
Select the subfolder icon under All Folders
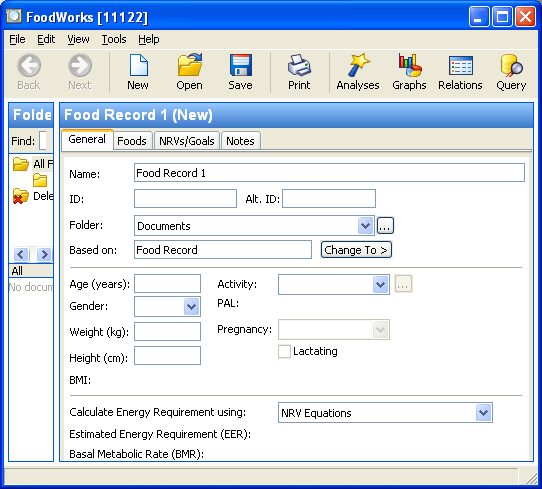click(x=40, y=180)
